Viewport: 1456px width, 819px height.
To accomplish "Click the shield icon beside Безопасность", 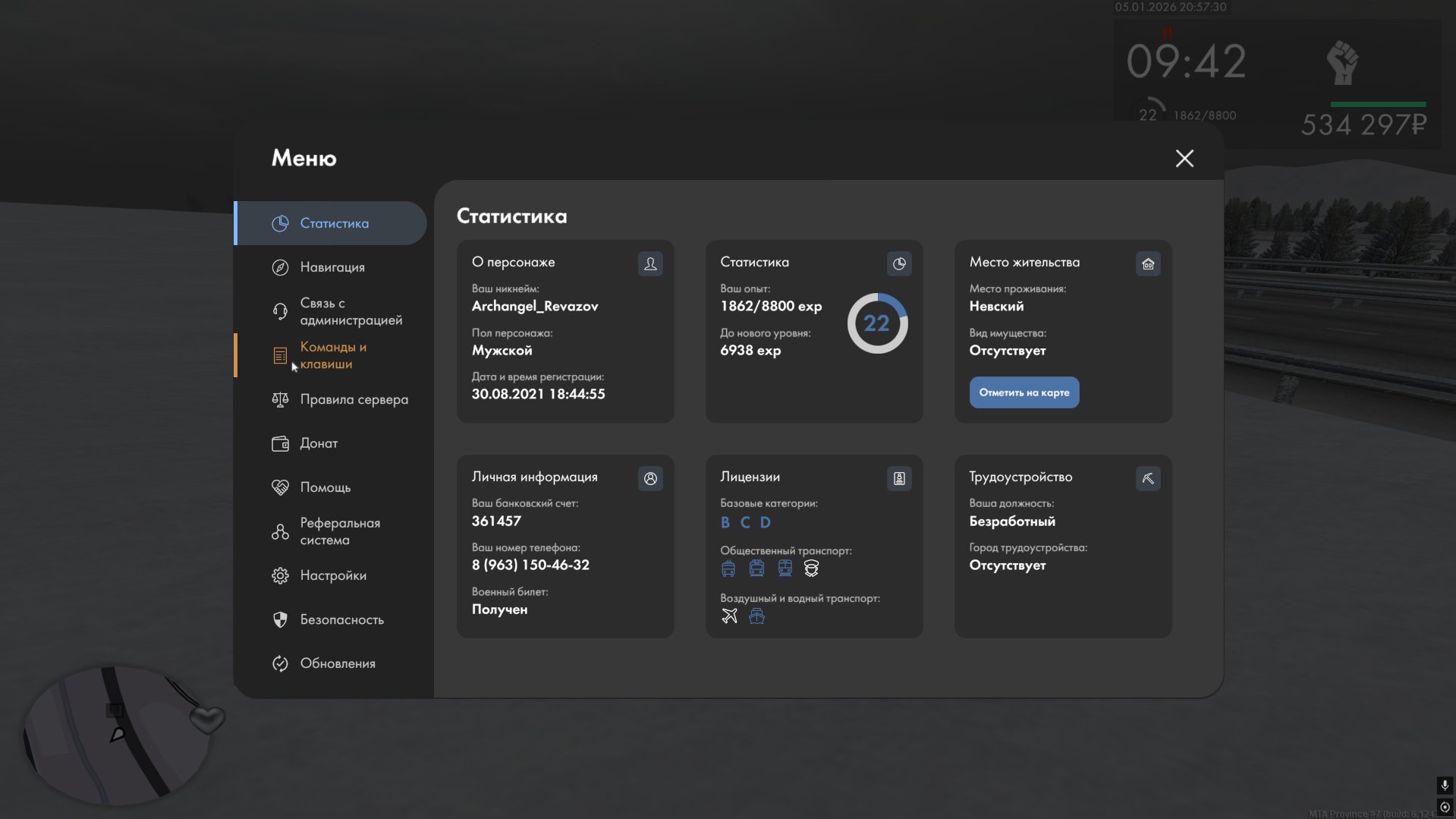I will click(280, 619).
